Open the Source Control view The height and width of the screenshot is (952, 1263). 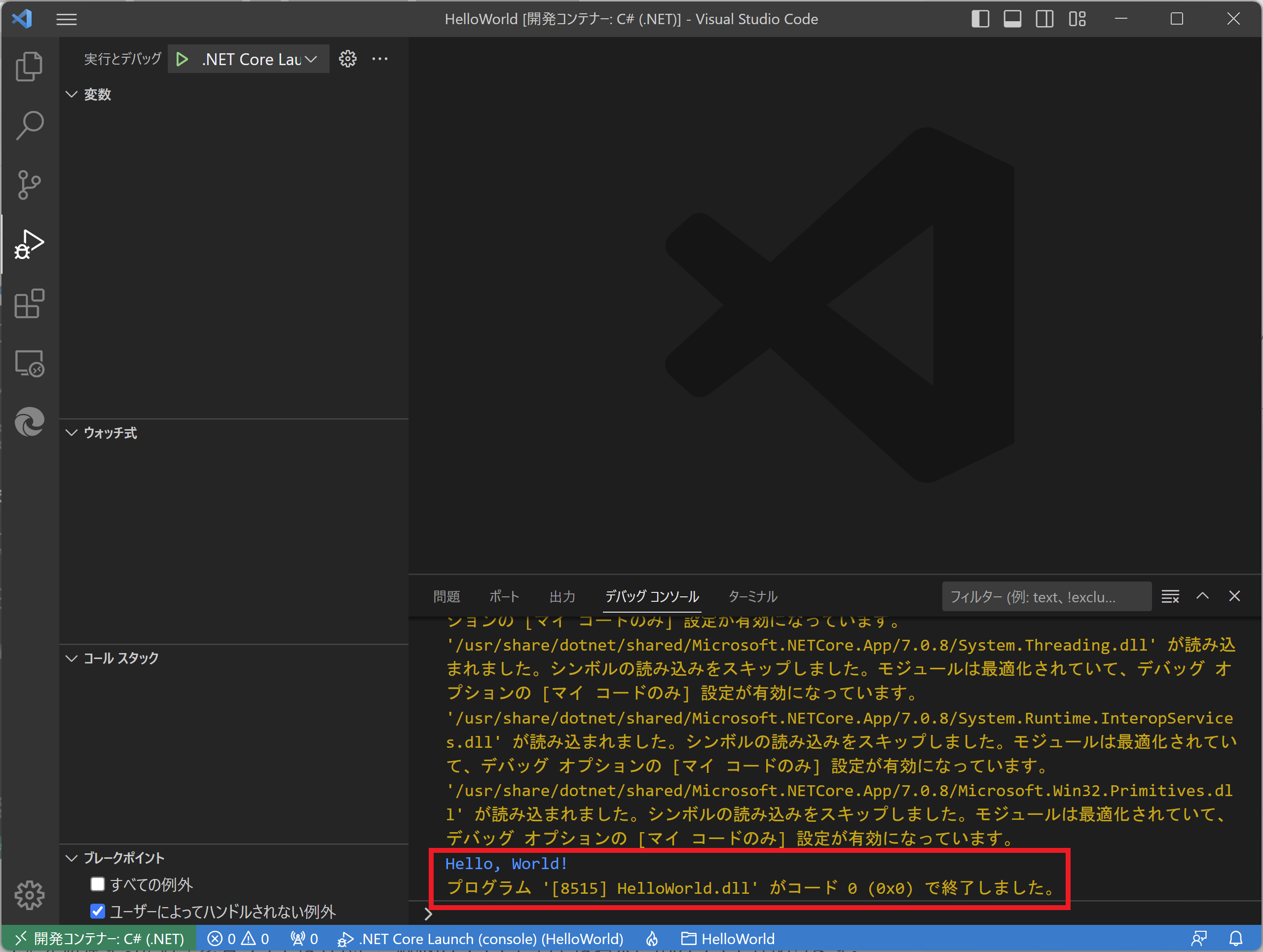click(x=29, y=185)
